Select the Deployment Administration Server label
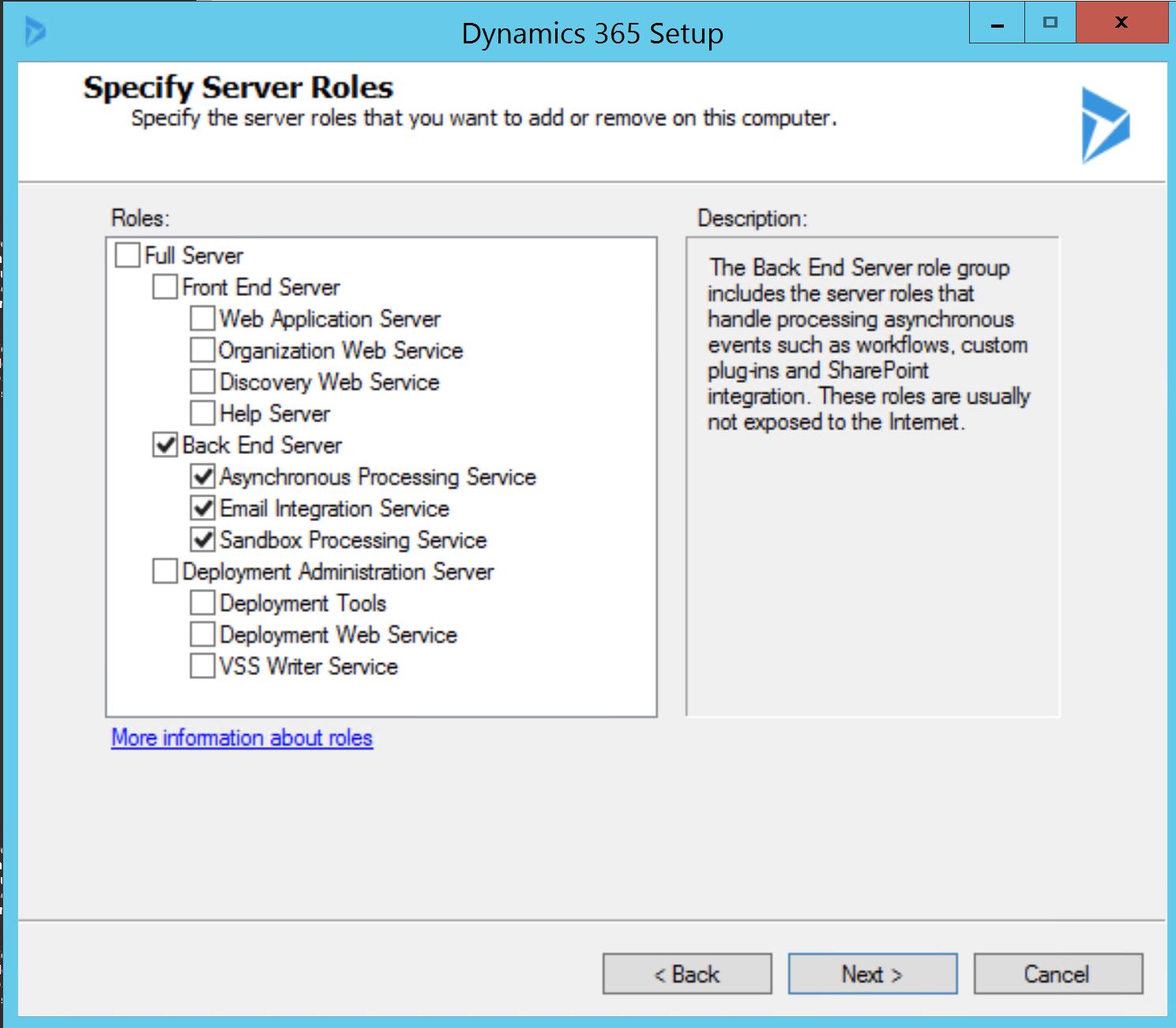The image size is (1176, 1028). tap(338, 572)
